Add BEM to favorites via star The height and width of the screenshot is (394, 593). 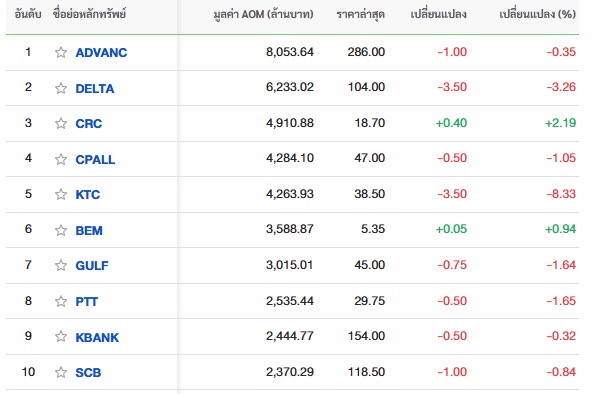click(x=61, y=230)
